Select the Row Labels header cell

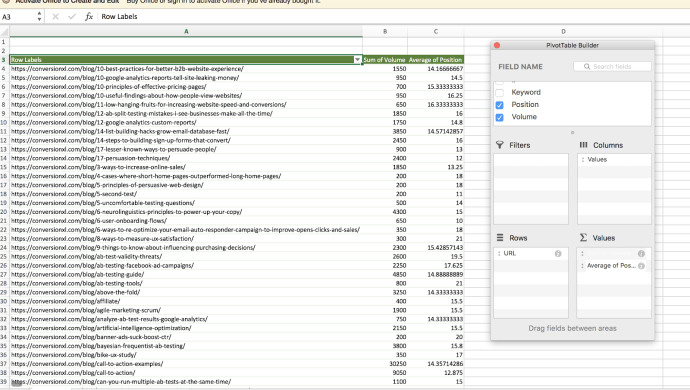click(186, 60)
